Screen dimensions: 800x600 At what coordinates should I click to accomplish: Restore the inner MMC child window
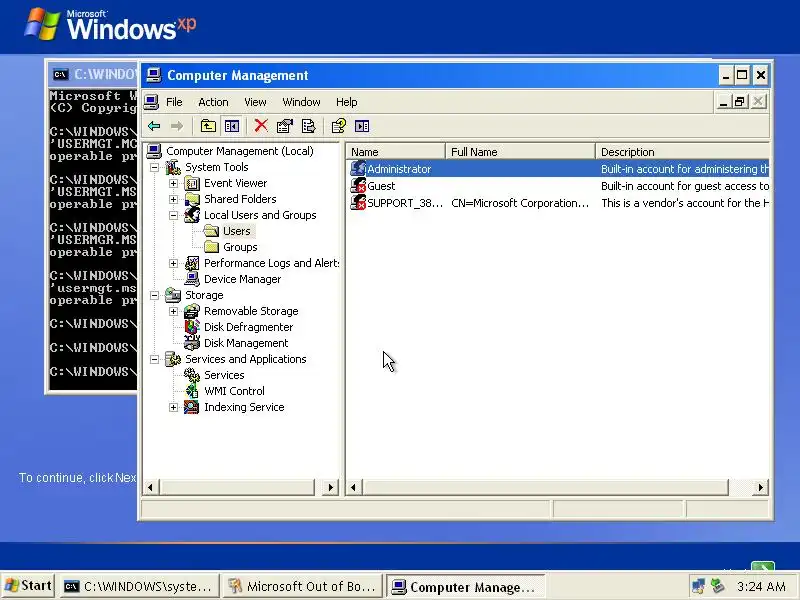[x=739, y=102]
